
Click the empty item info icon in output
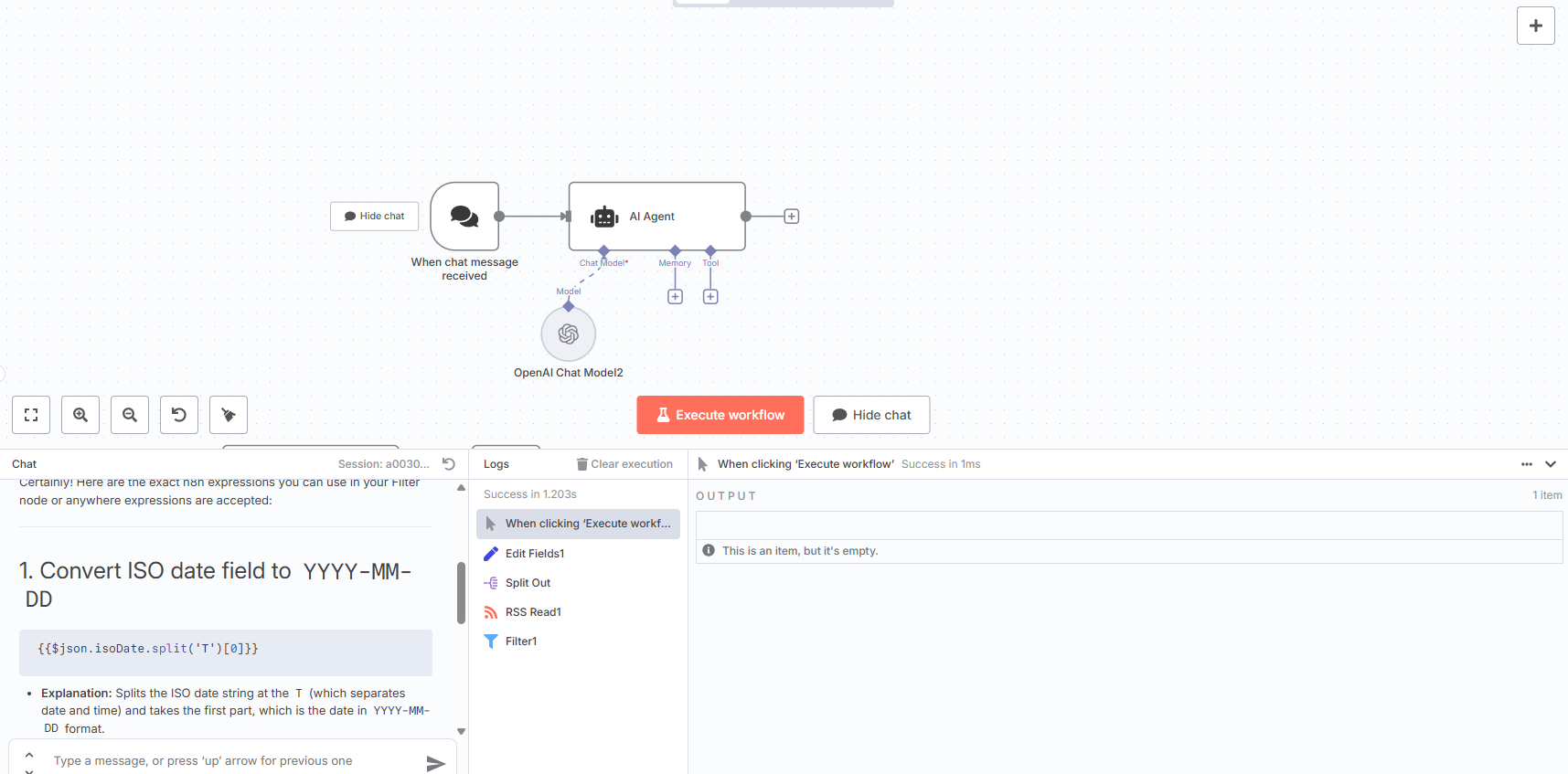tap(709, 550)
